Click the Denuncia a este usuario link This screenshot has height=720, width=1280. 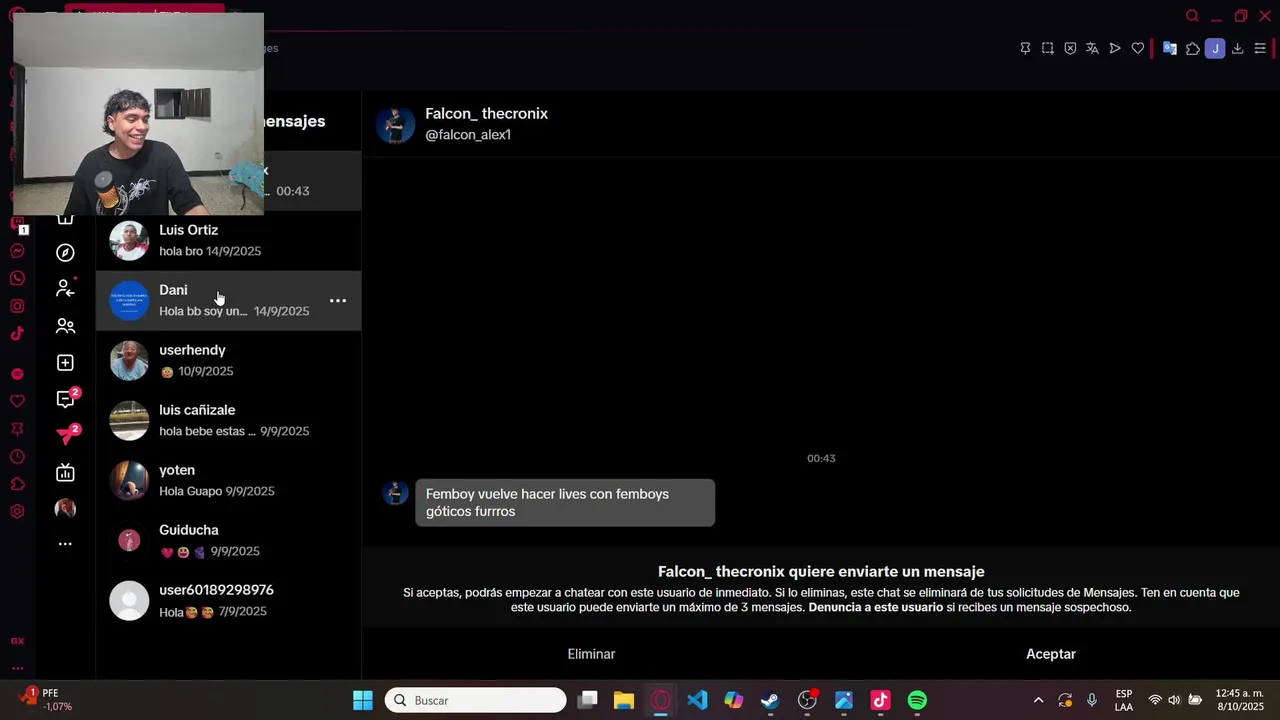[x=876, y=607]
